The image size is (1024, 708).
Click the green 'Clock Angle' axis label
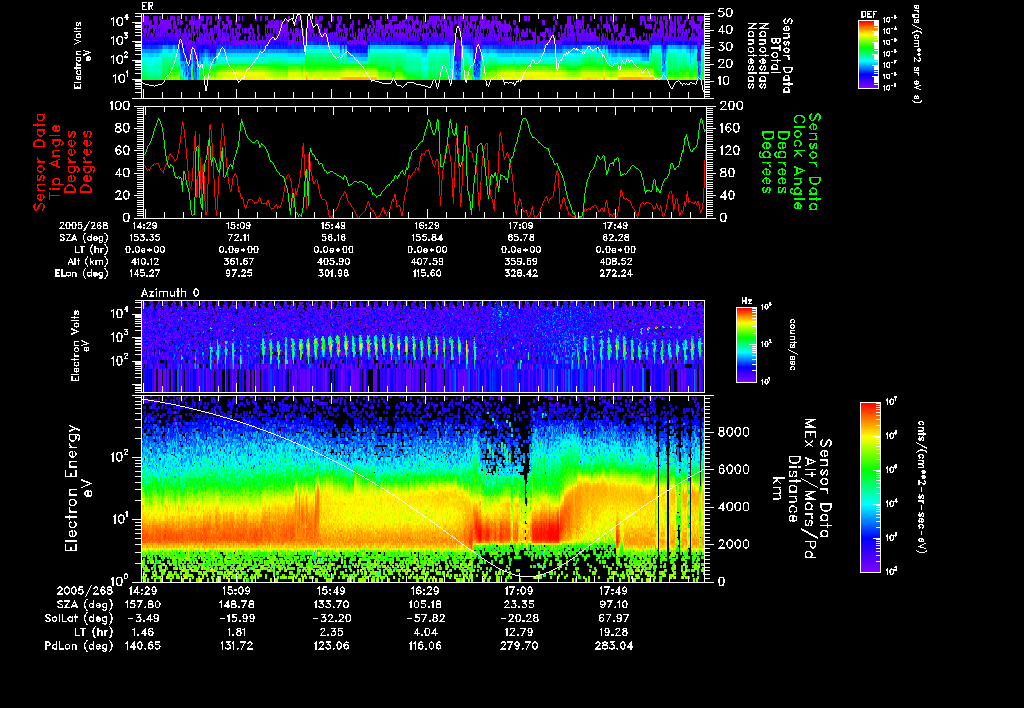click(x=798, y=161)
